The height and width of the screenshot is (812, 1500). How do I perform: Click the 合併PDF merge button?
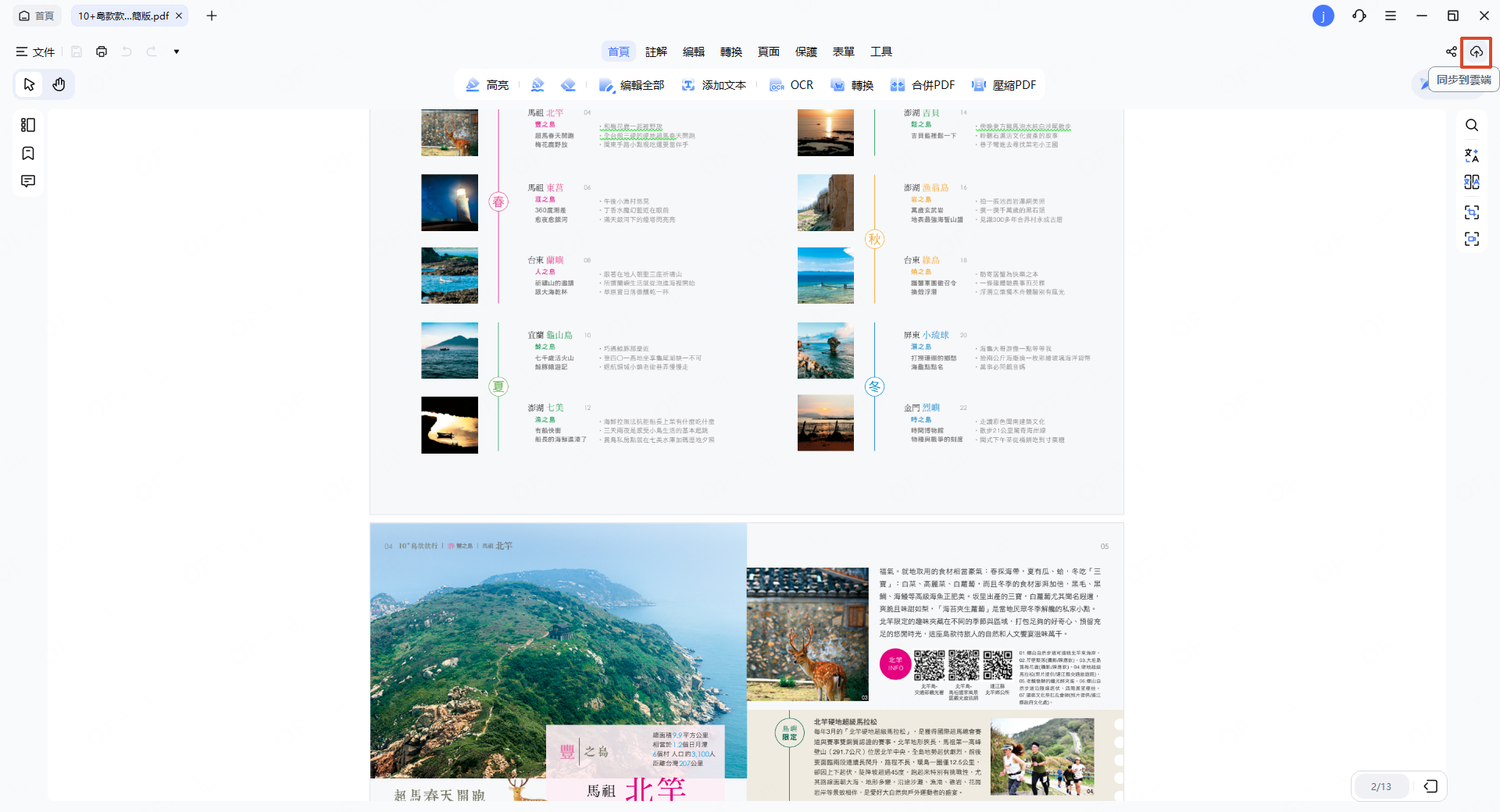pyautogui.click(x=923, y=85)
